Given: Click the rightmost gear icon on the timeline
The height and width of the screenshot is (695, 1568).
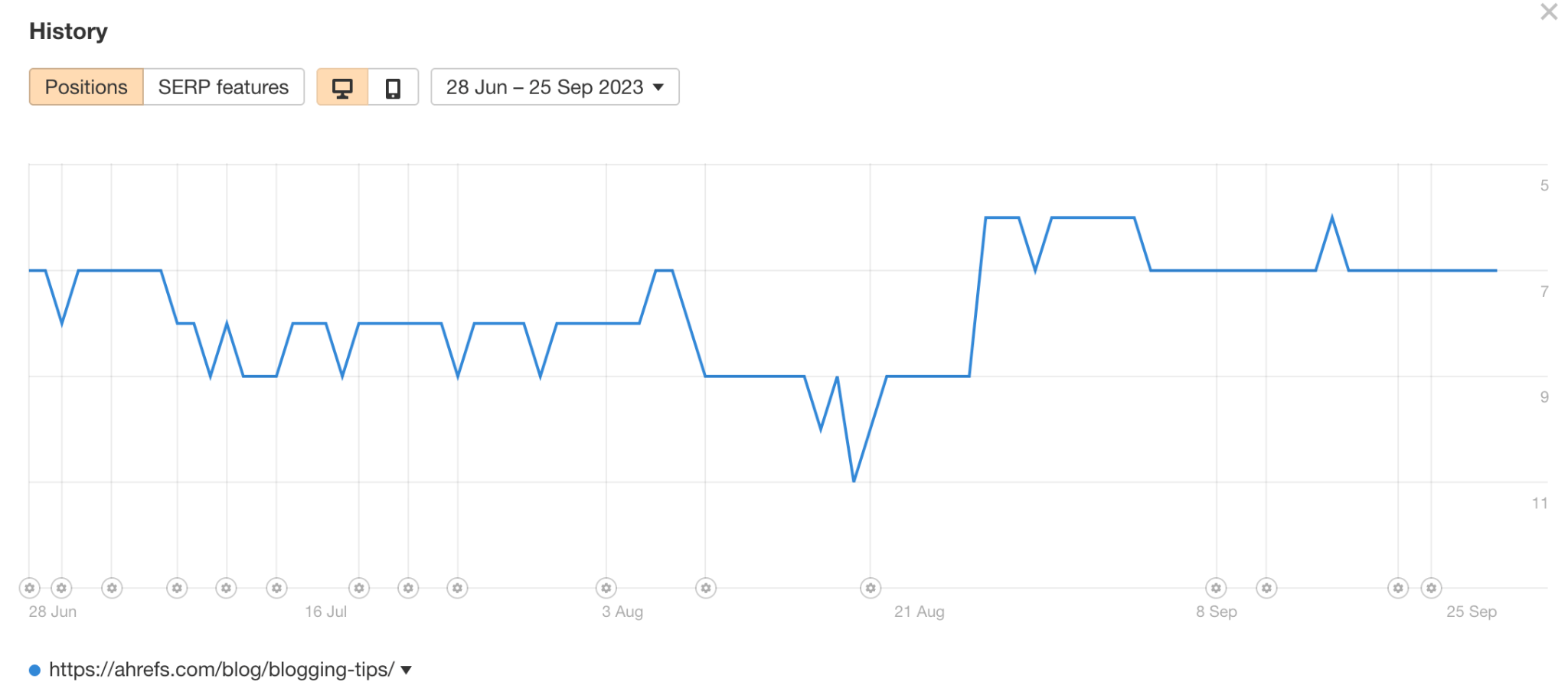Looking at the screenshot, I should [1431, 588].
